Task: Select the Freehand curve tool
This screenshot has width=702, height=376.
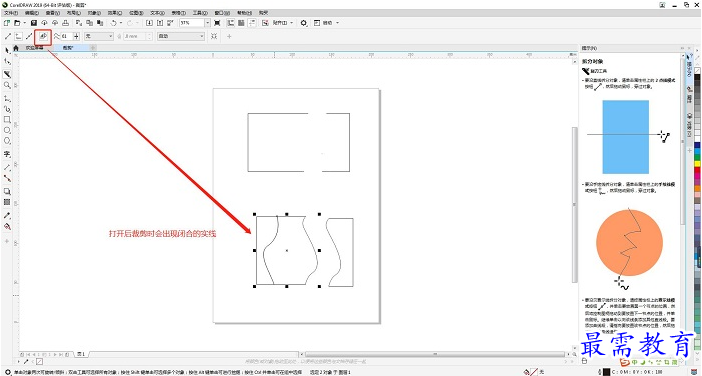Action: point(7,98)
